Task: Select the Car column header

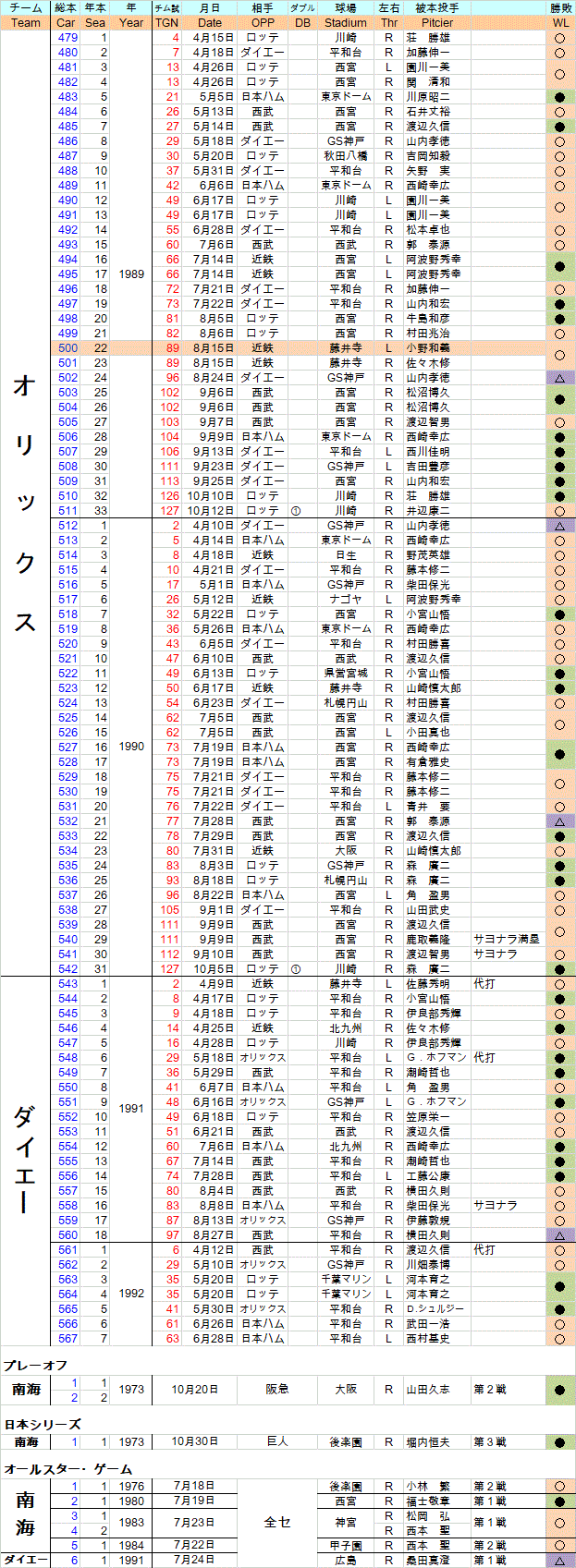Action: [x=66, y=22]
